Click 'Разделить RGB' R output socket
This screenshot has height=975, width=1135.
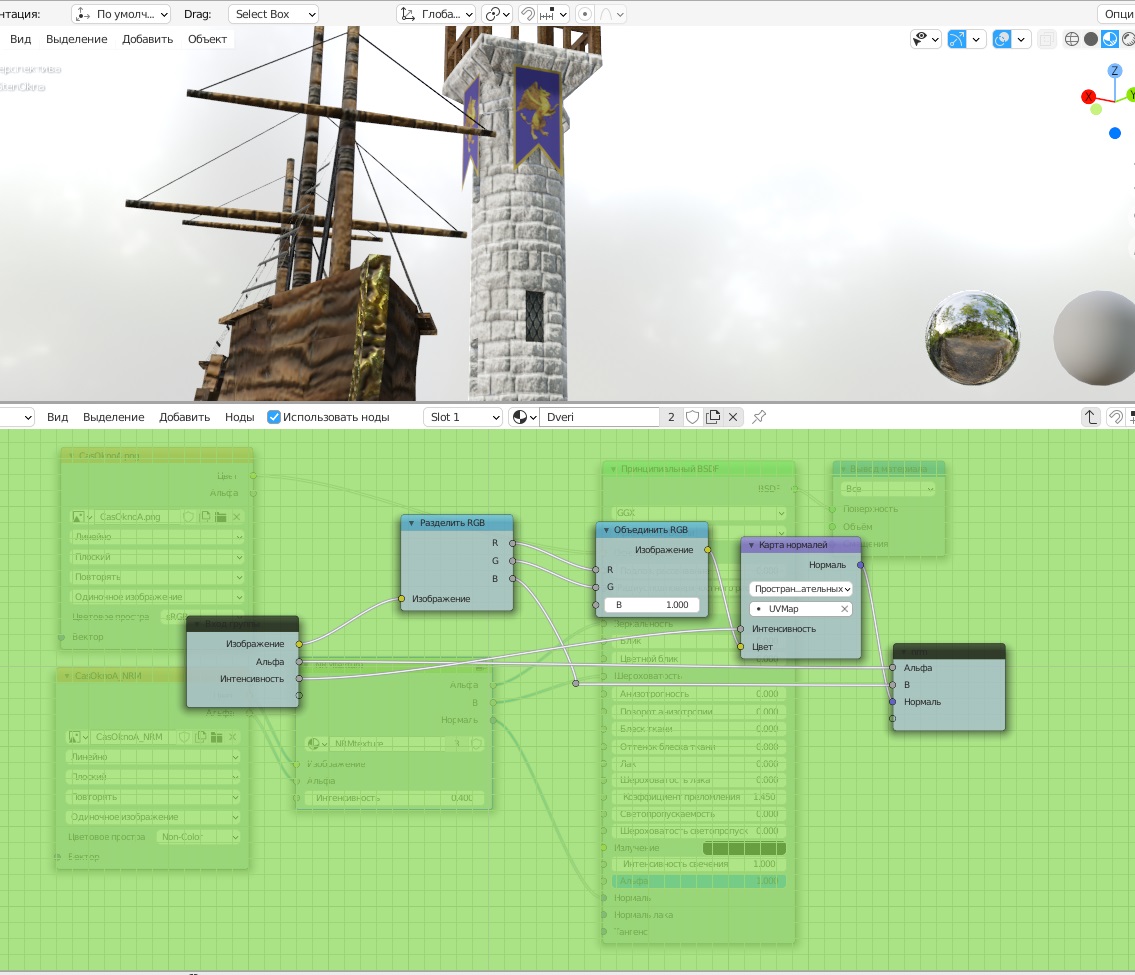pos(512,543)
